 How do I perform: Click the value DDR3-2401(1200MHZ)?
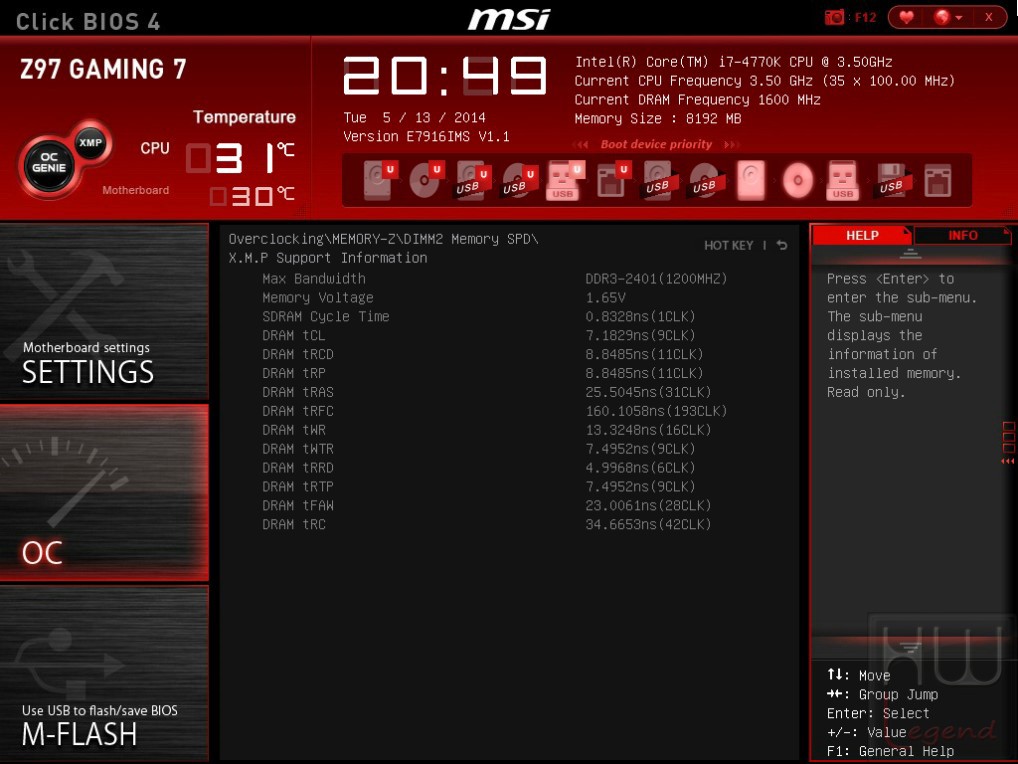click(656, 278)
